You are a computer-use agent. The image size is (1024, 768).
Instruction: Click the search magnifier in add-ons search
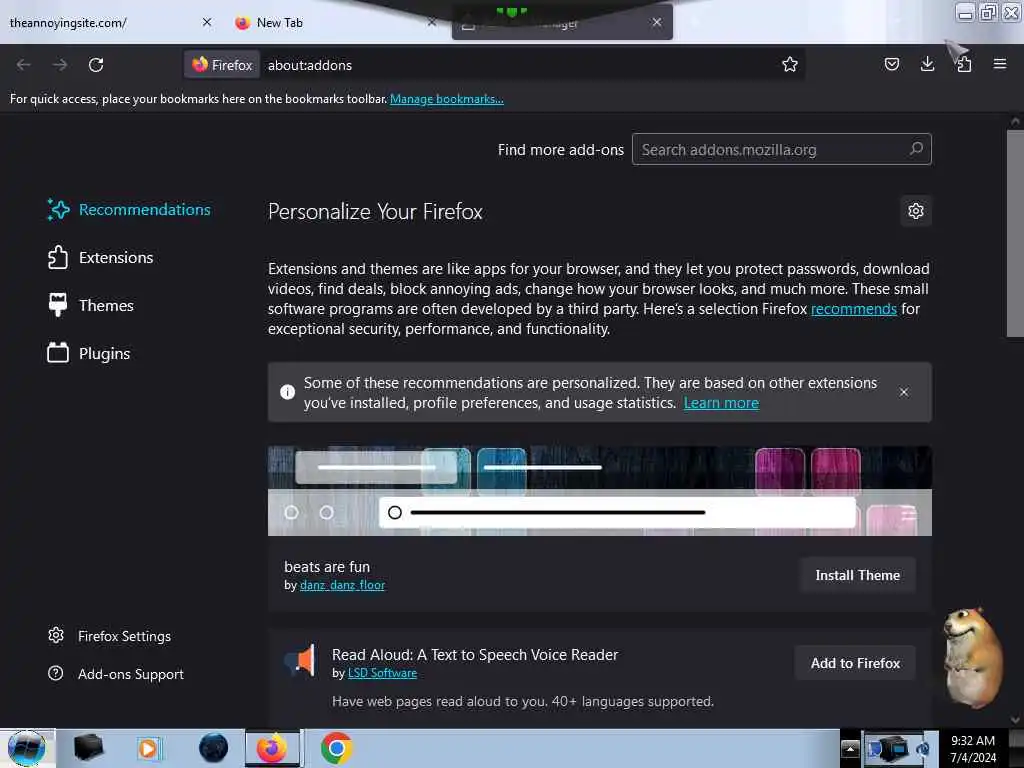click(x=916, y=149)
